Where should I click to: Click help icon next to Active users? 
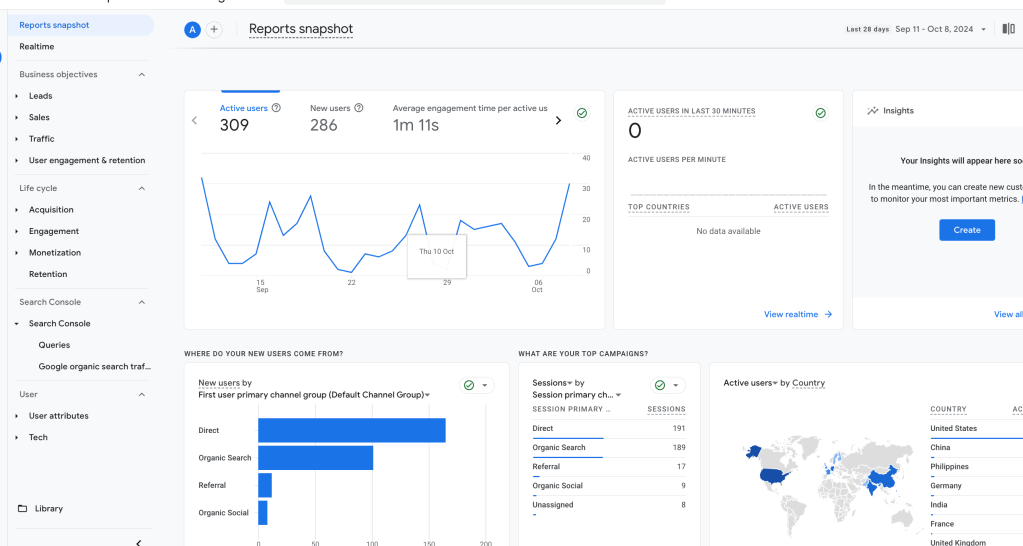pyautogui.click(x=276, y=108)
